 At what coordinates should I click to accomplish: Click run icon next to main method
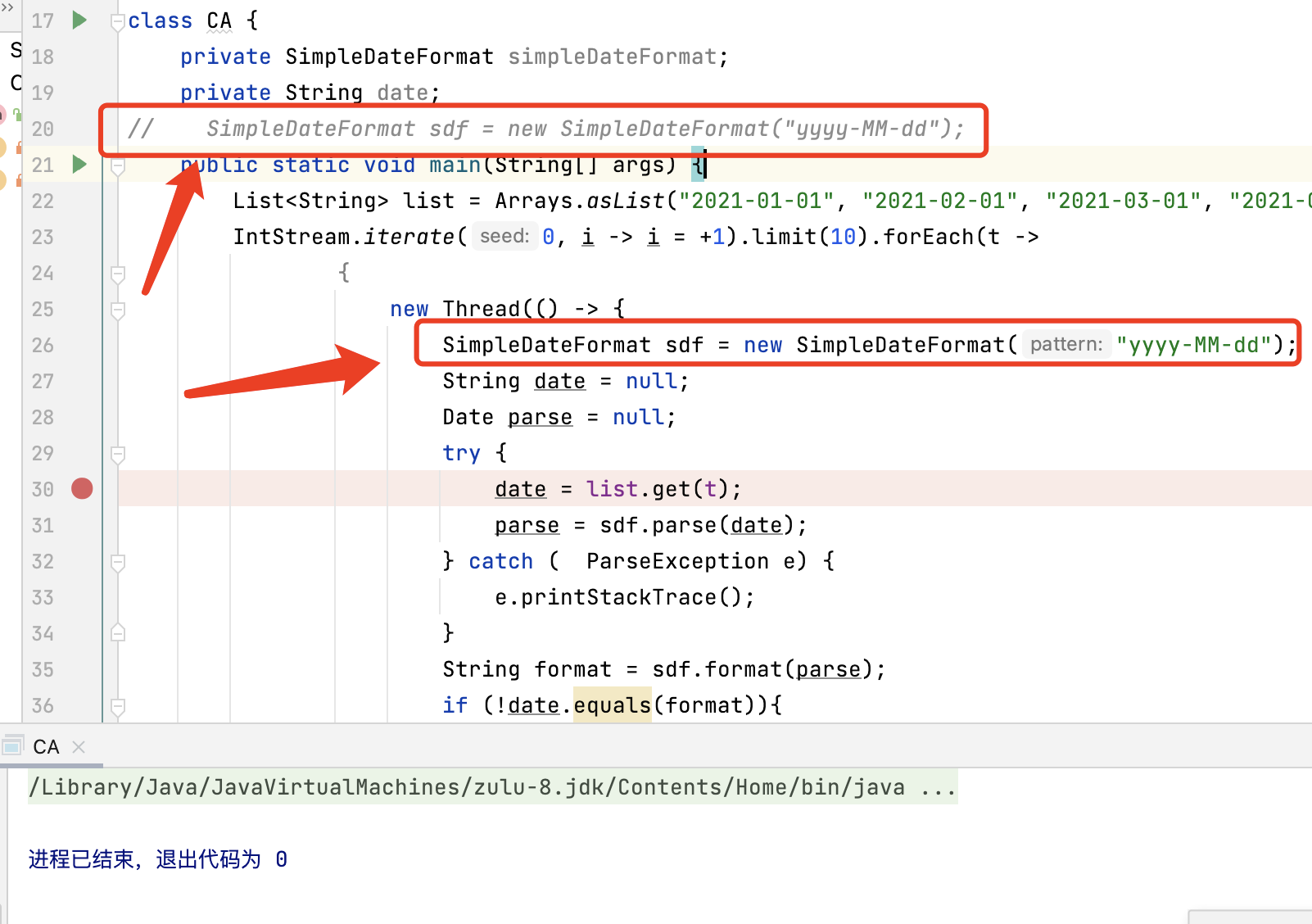pyautogui.click(x=79, y=165)
